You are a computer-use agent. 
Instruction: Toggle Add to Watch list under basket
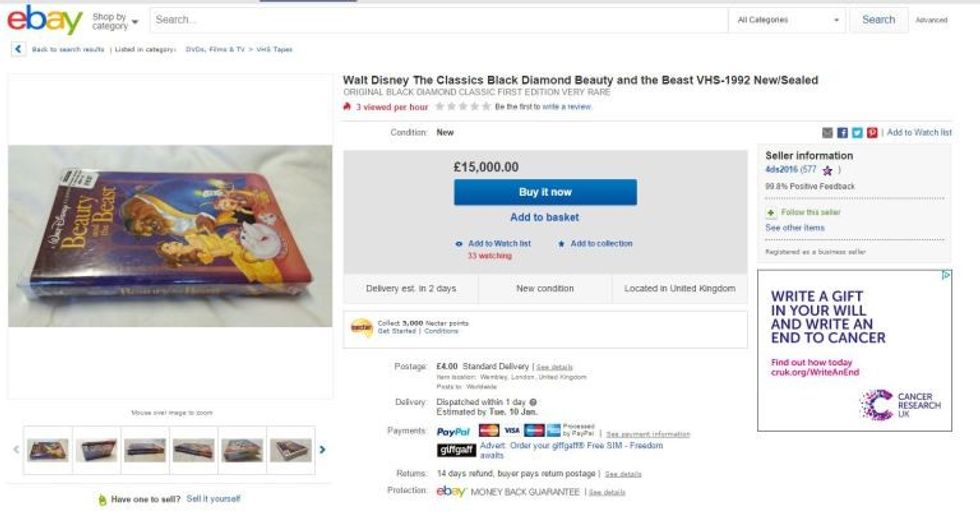tap(493, 244)
